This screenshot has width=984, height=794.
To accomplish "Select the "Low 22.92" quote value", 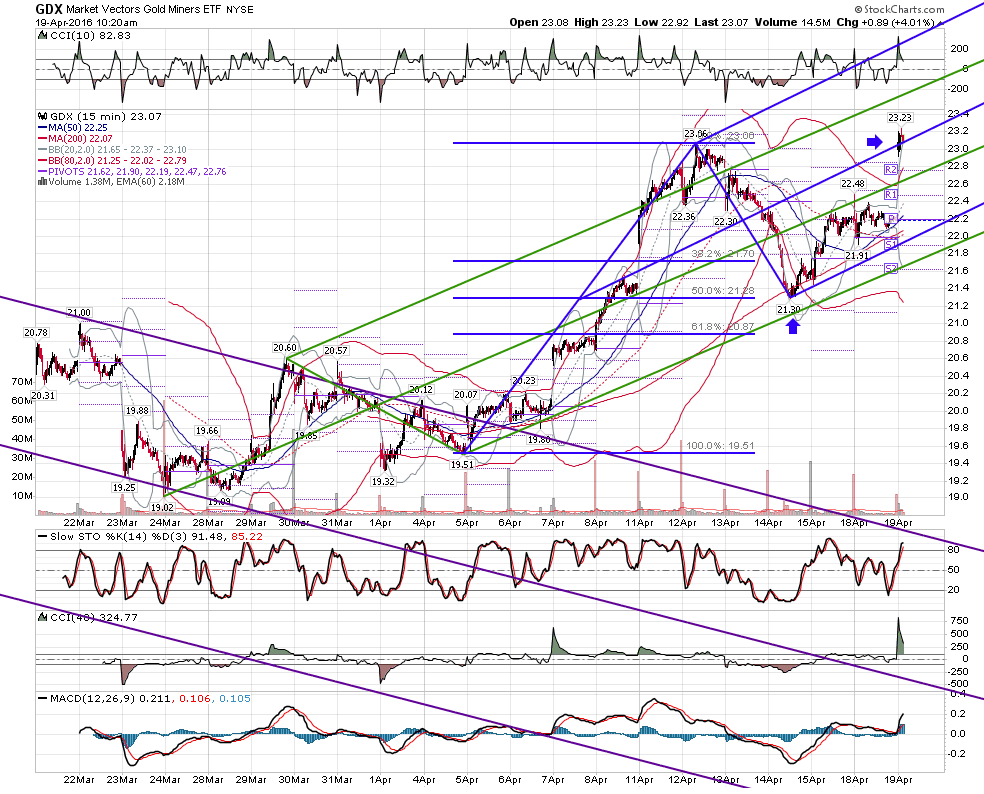I will [660, 23].
